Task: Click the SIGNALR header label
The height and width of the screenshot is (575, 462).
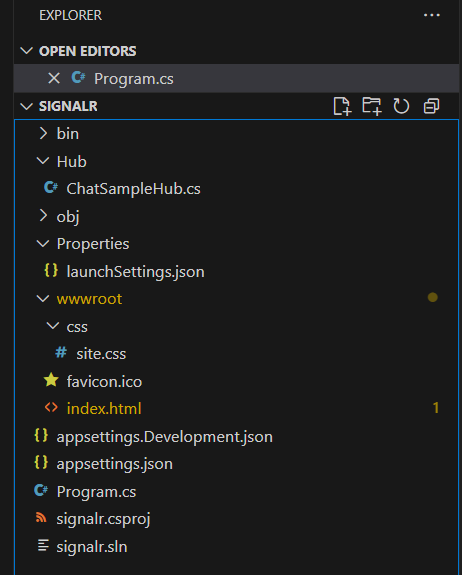Action: pos(68,106)
